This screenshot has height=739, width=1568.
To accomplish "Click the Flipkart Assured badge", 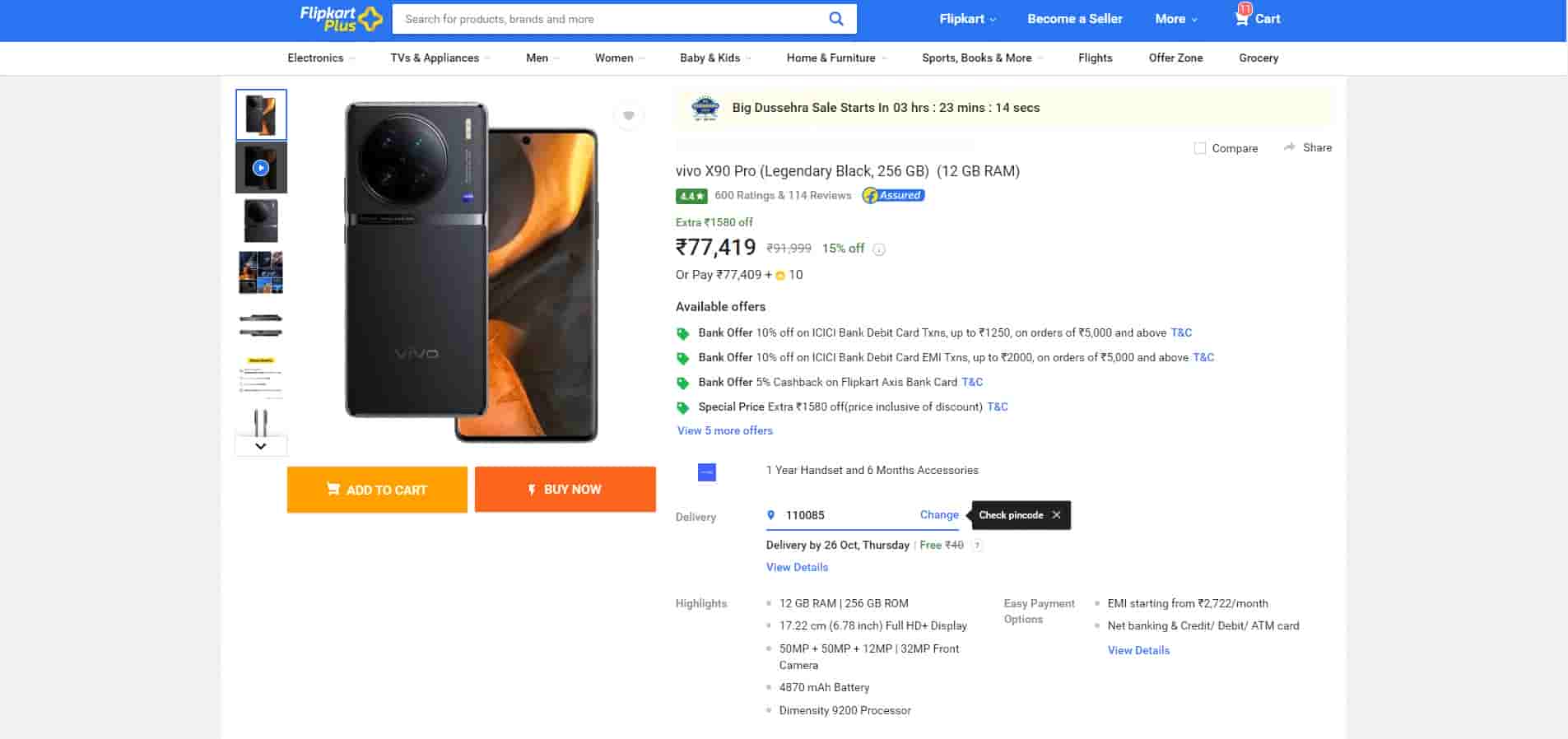I will click(x=893, y=195).
